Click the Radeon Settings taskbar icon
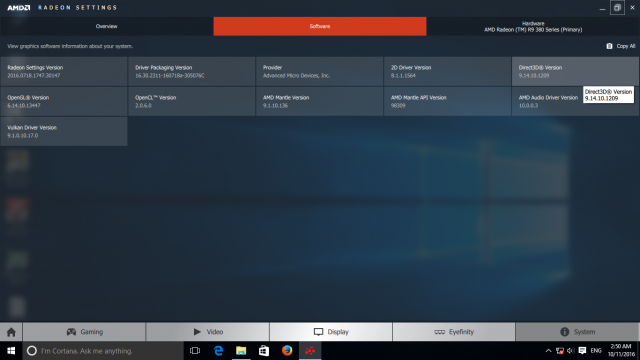The image size is (640, 360). tap(310, 351)
